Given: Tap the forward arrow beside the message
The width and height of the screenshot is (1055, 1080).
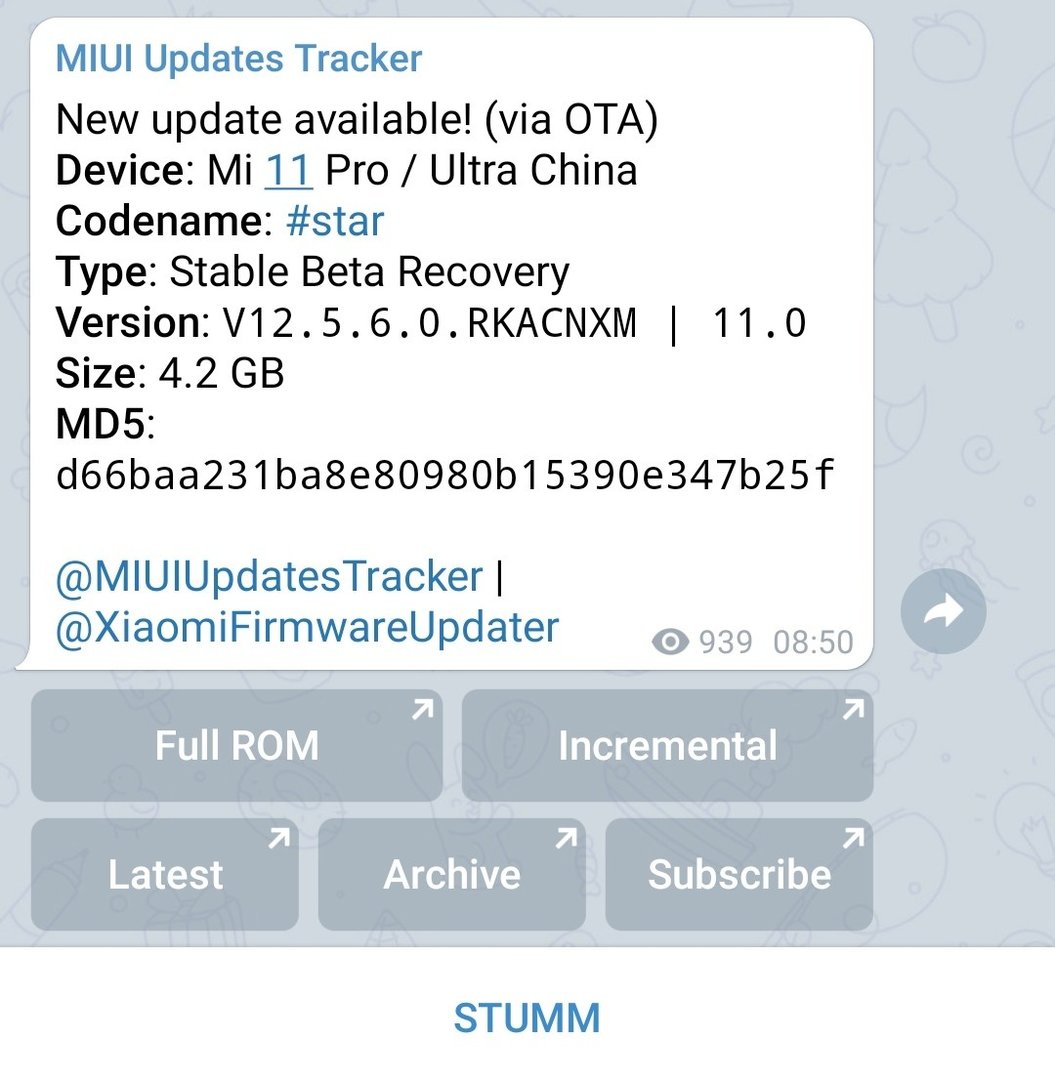Looking at the screenshot, I should click(x=943, y=611).
